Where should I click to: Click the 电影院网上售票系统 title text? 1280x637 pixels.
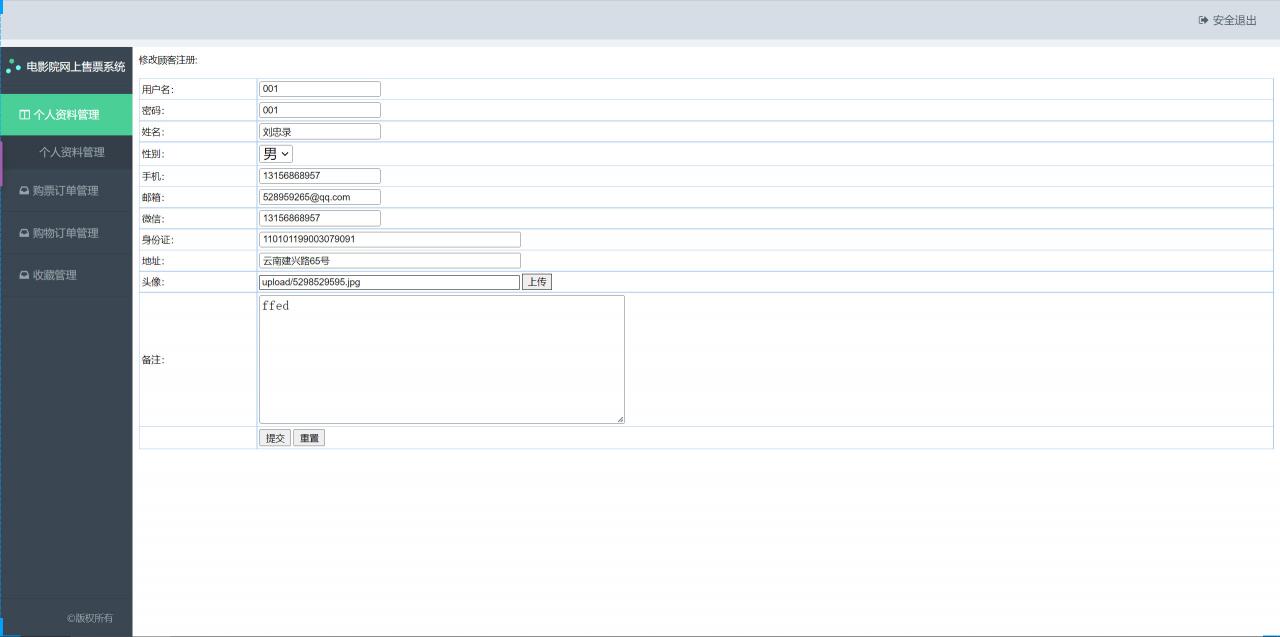(x=76, y=67)
